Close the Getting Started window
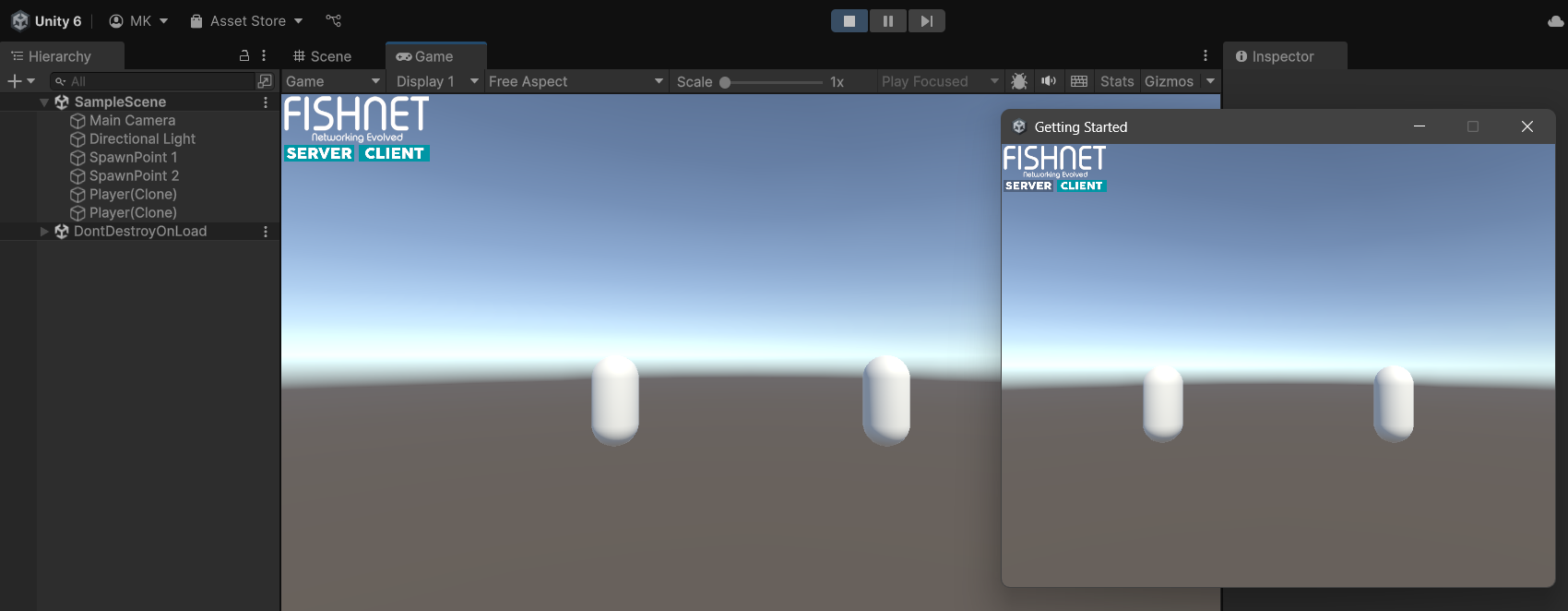The height and width of the screenshot is (611, 1568). coord(1527,126)
